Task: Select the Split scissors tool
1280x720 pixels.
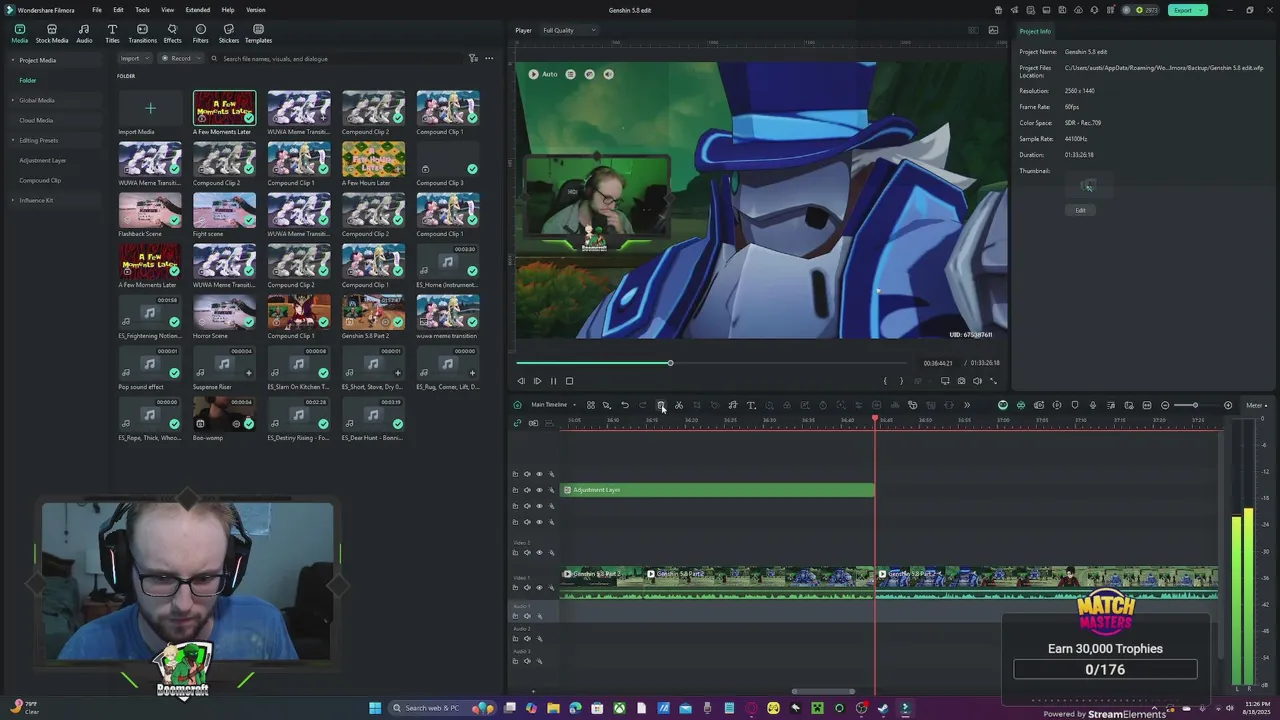Action: pos(679,405)
